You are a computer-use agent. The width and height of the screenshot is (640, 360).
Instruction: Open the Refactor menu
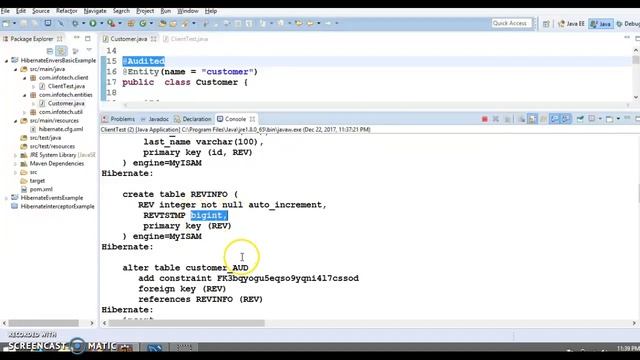[x=67, y=11]
